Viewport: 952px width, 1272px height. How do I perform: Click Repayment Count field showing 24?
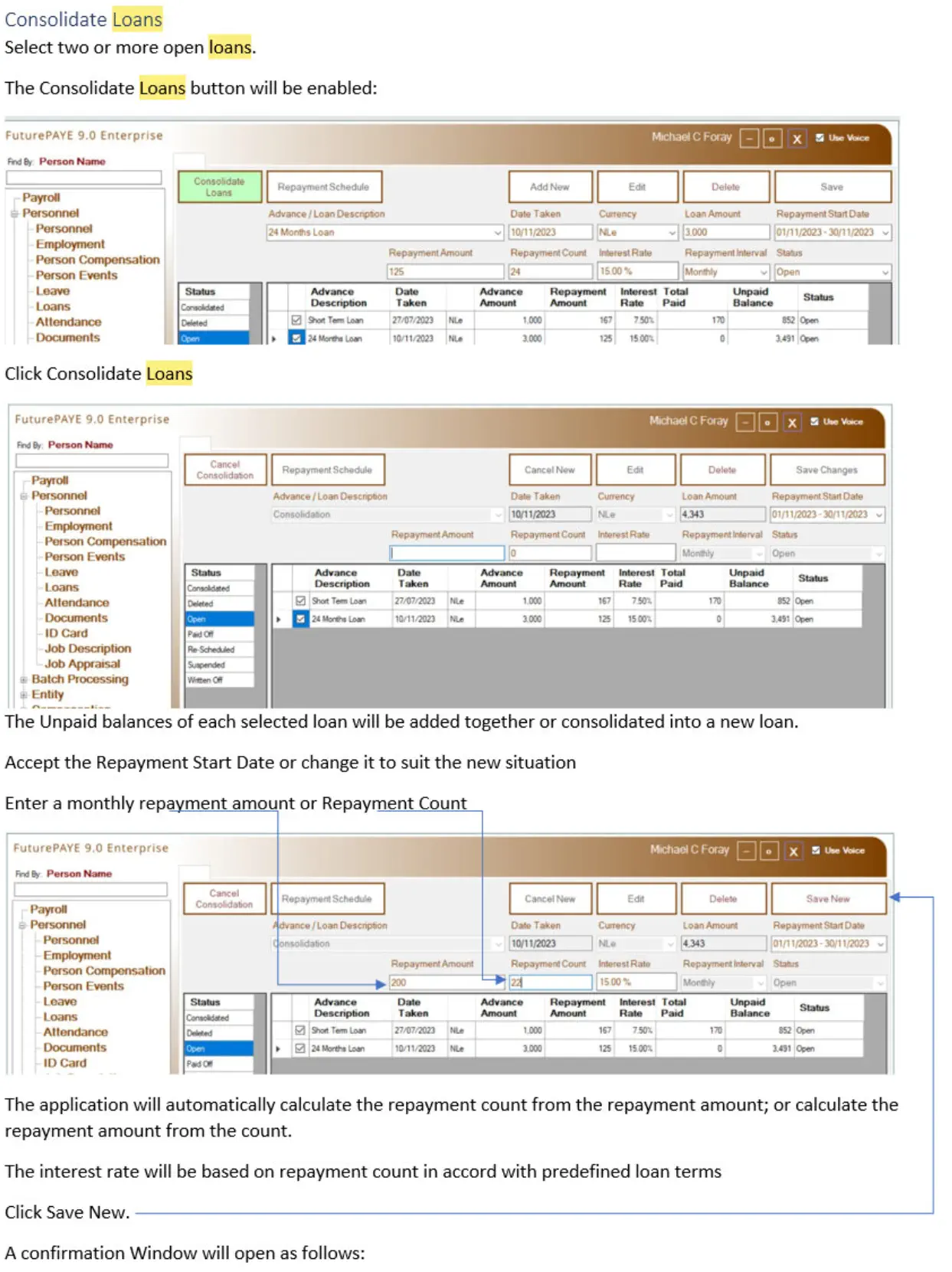pyautogui.click(x=551, y=272)
